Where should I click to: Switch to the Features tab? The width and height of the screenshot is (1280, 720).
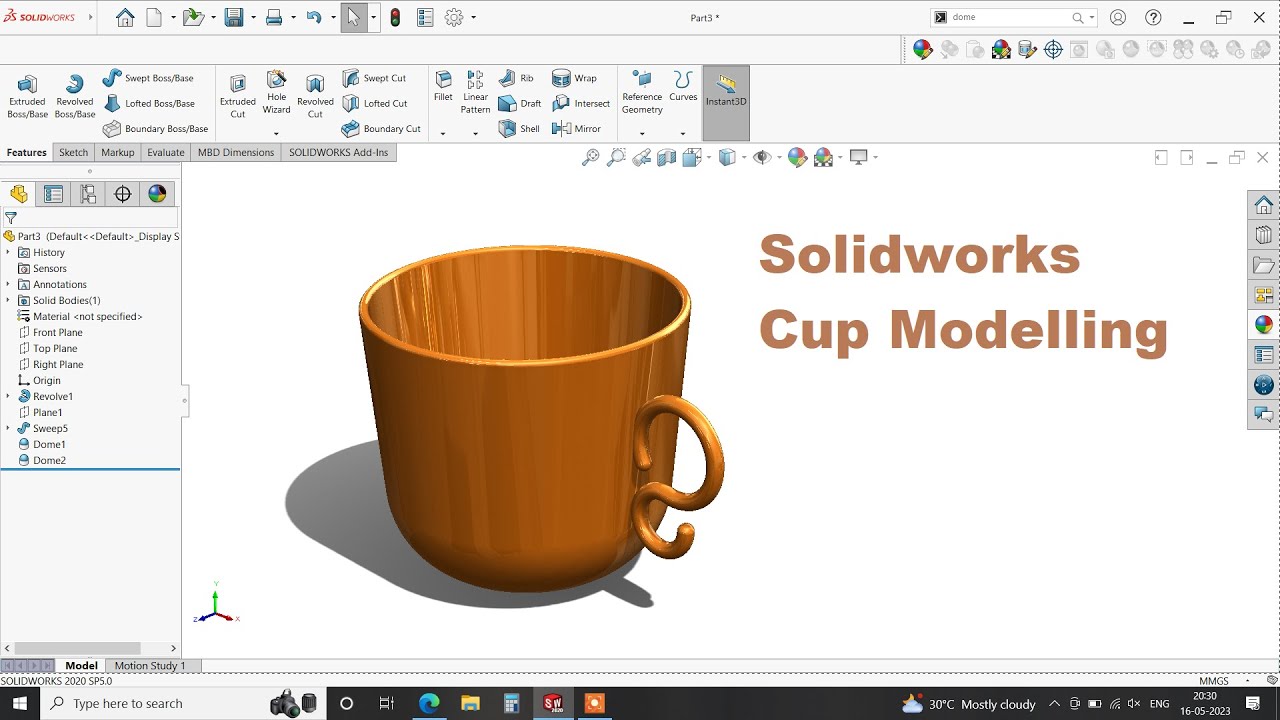click(x=27, y=153)
